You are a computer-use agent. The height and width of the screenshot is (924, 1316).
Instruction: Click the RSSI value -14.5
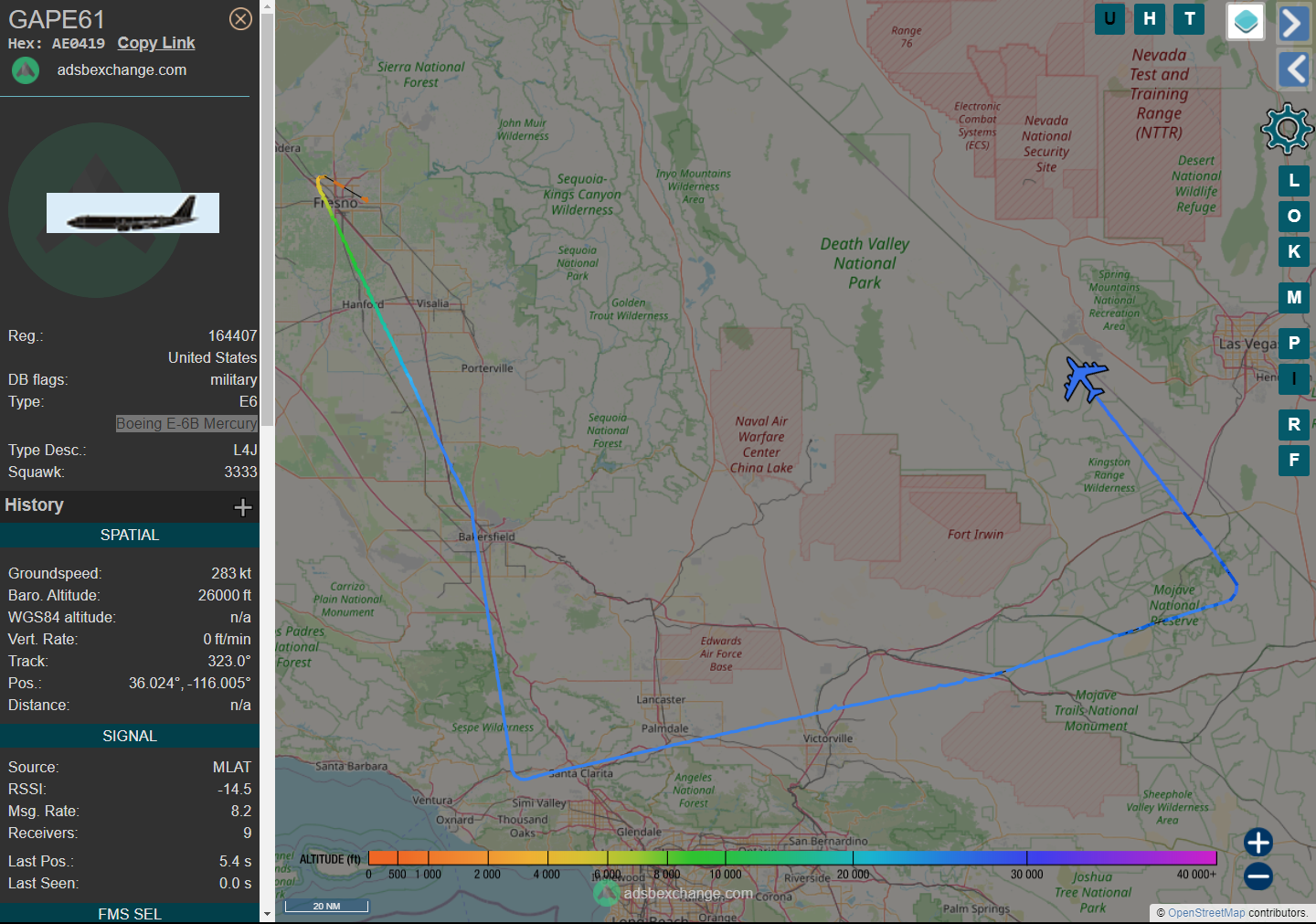[x=235, y=789]
